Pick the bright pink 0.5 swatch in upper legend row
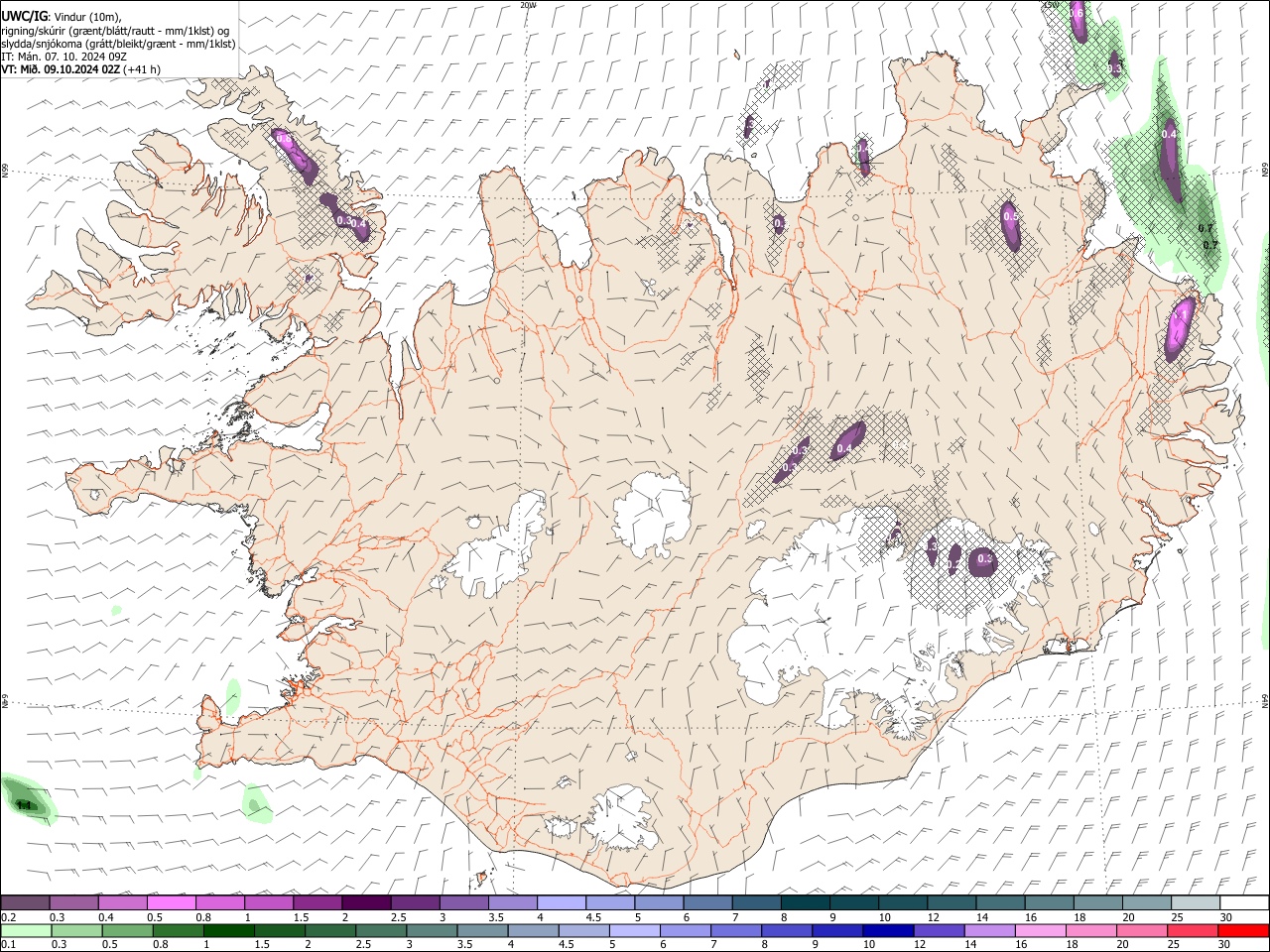Viewport: 1270px width, 952px height. pyautogui.click(x=171, y=902)
